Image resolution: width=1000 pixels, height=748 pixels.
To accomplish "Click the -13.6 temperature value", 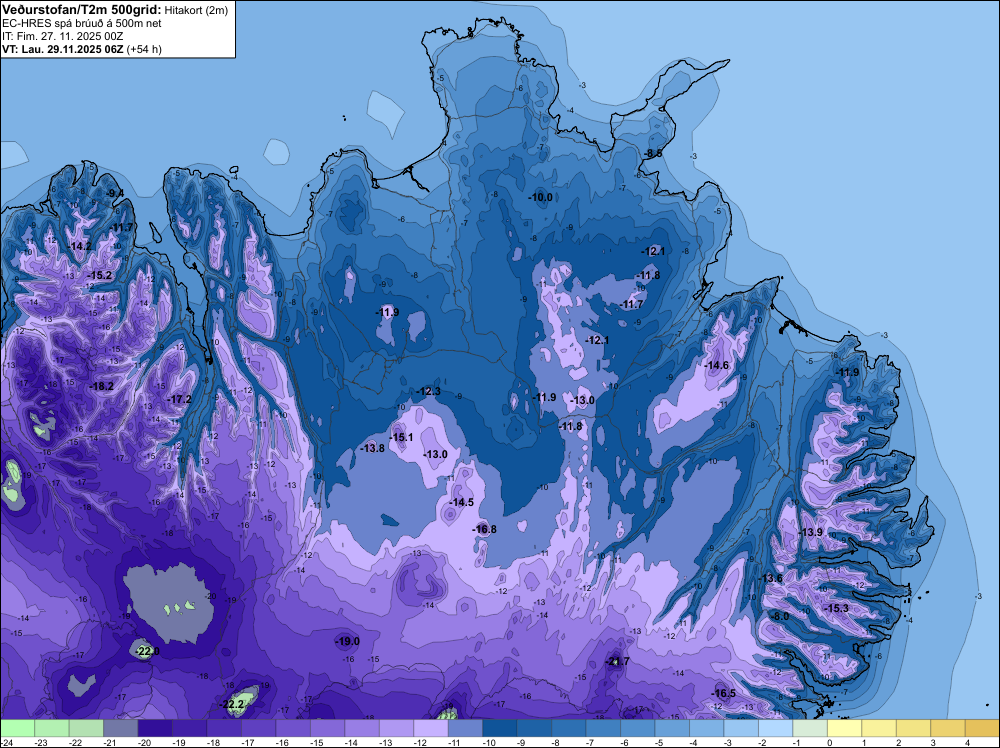I will tap(770, 578).
